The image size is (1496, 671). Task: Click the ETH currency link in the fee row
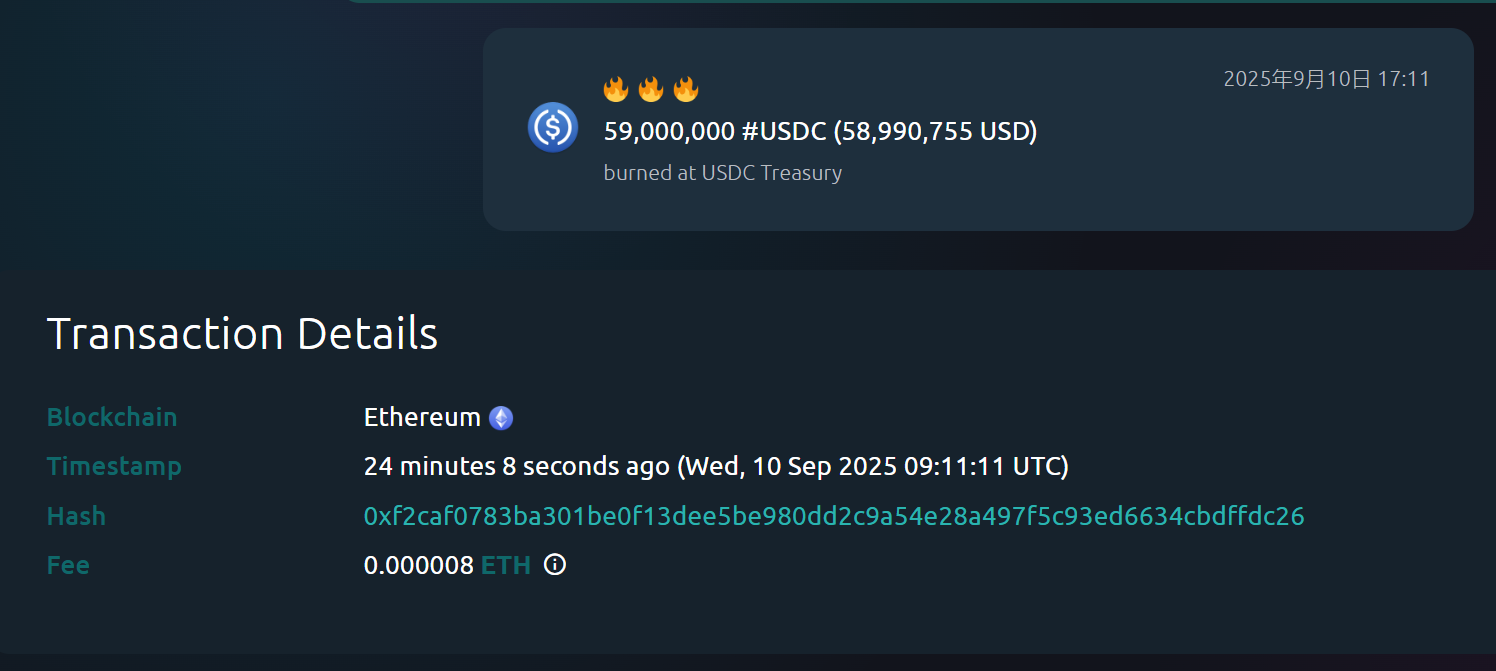click(507, 565)
